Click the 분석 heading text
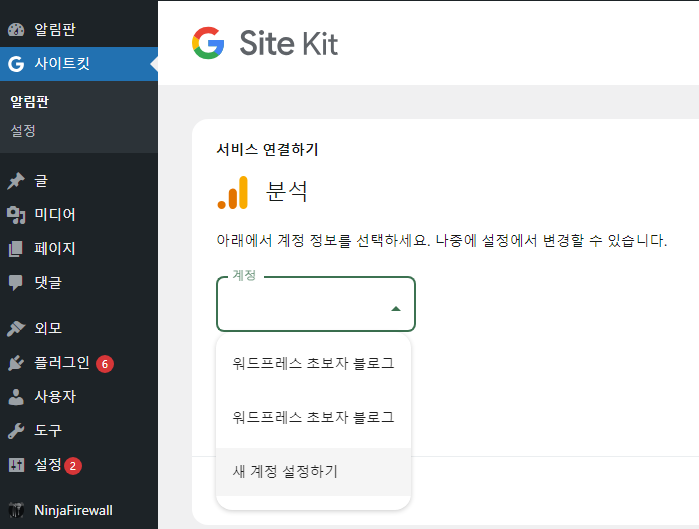The height and width of the screenshot is (529, 699). point(286,192)
